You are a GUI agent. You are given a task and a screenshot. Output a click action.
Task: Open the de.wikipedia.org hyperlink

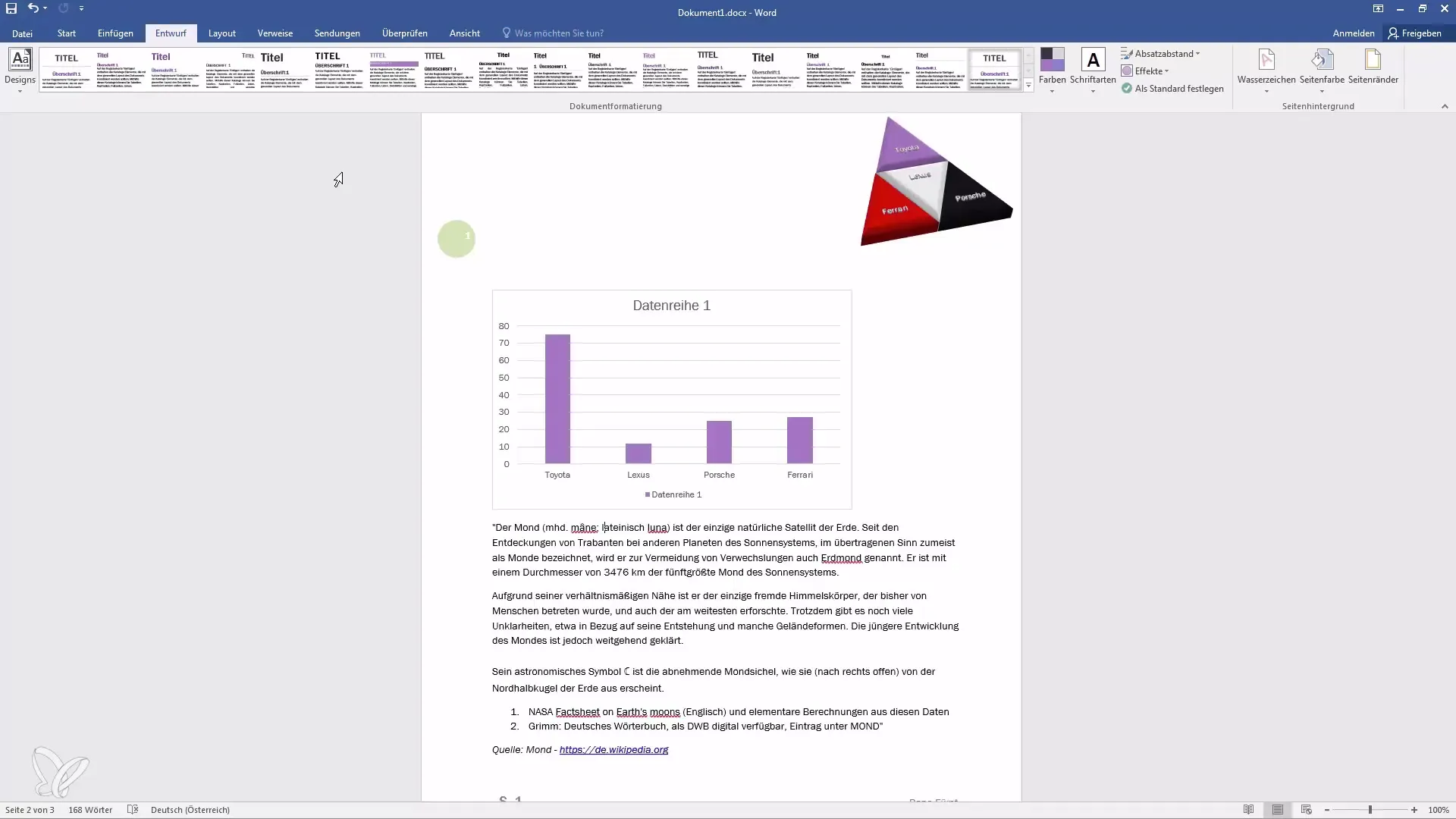(613, 750)
